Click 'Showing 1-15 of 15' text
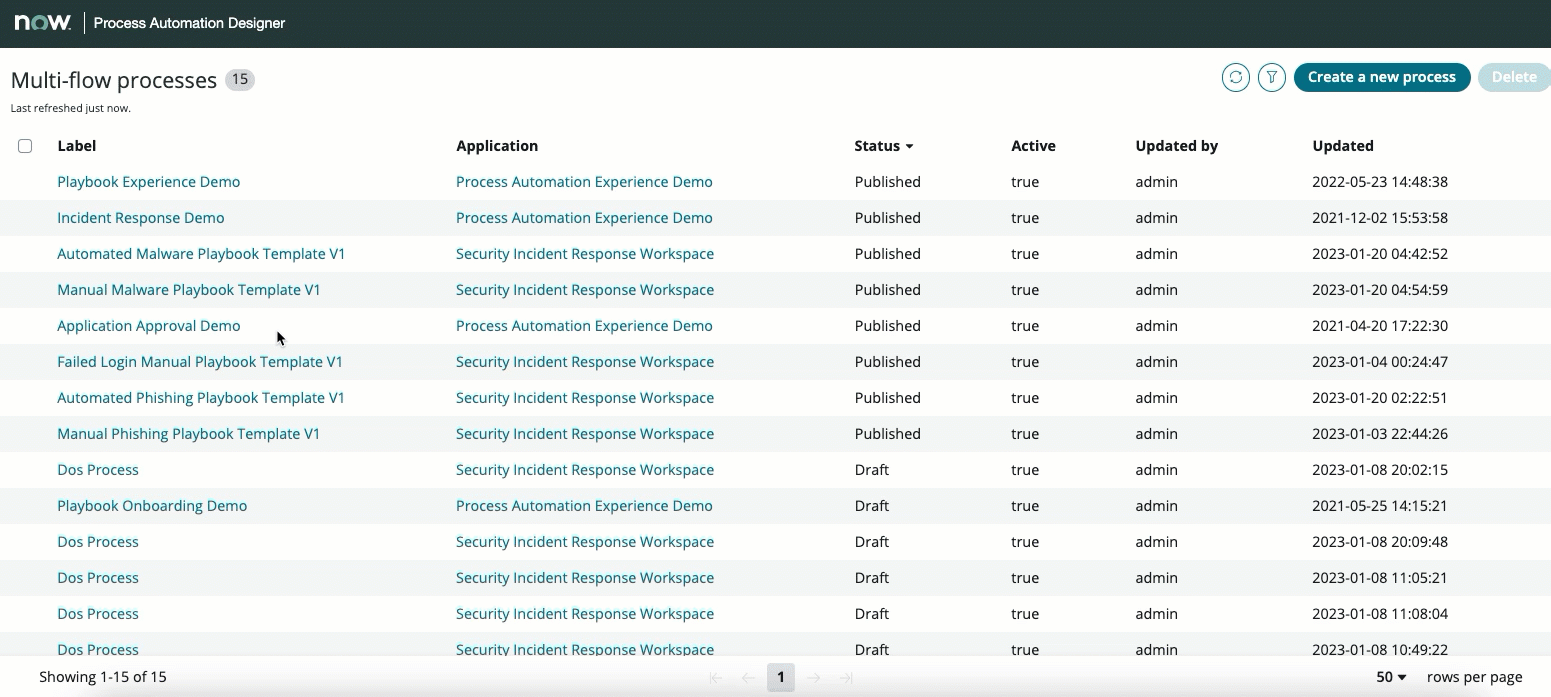1551x697 pixels. [103, 677]
